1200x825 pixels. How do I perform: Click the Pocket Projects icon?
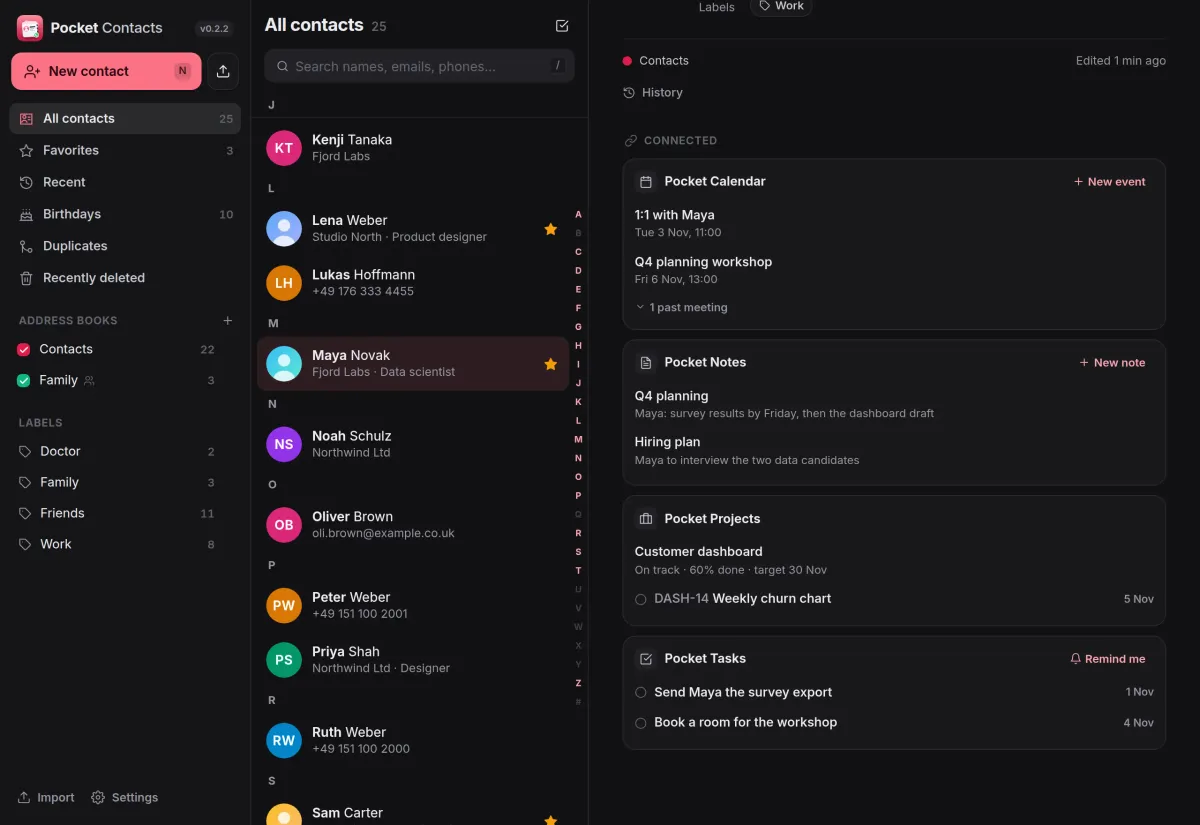click(646, 519)
